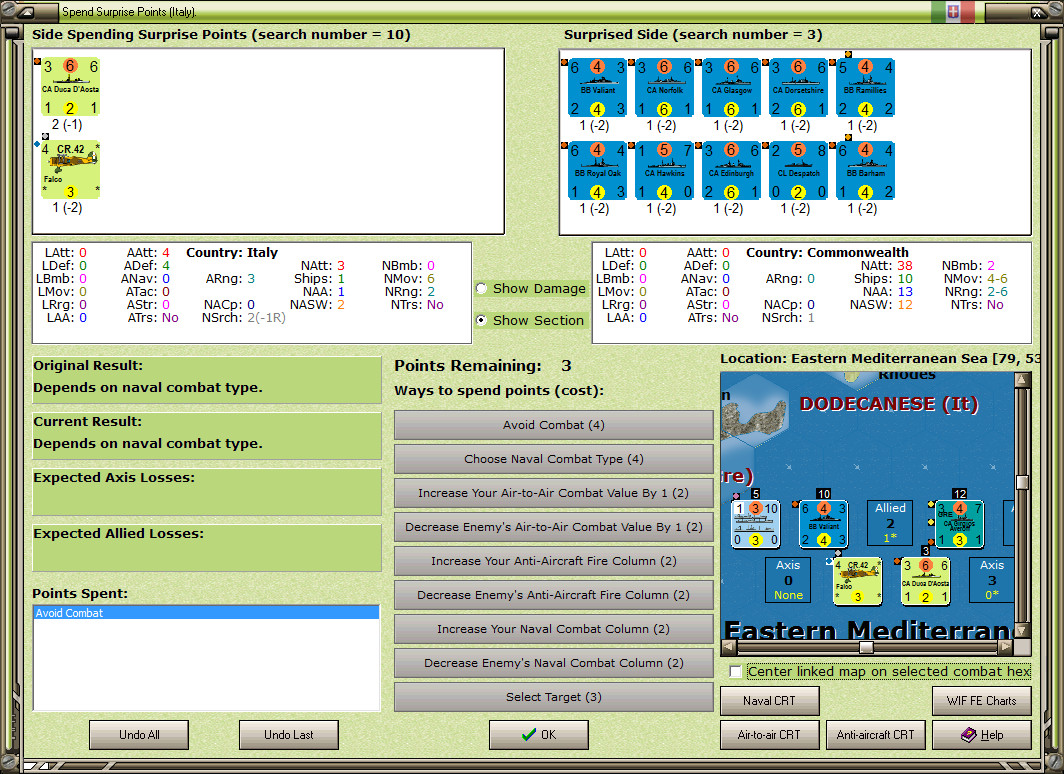Click the Italy flag icon in title bar
The width and height of the screenshot is (1064, 774).
(x=953, y=12)
